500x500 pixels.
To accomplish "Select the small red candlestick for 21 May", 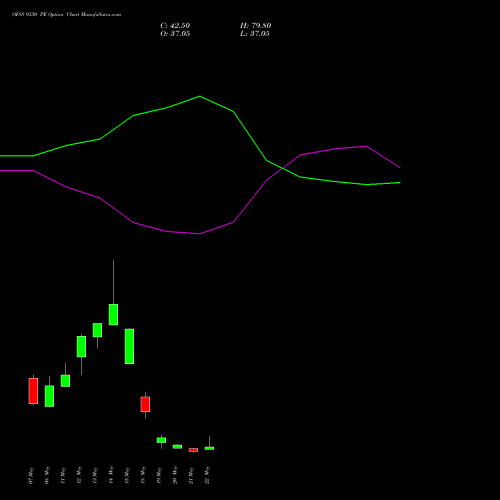I will pyautogui.click(x=193, y=450).
